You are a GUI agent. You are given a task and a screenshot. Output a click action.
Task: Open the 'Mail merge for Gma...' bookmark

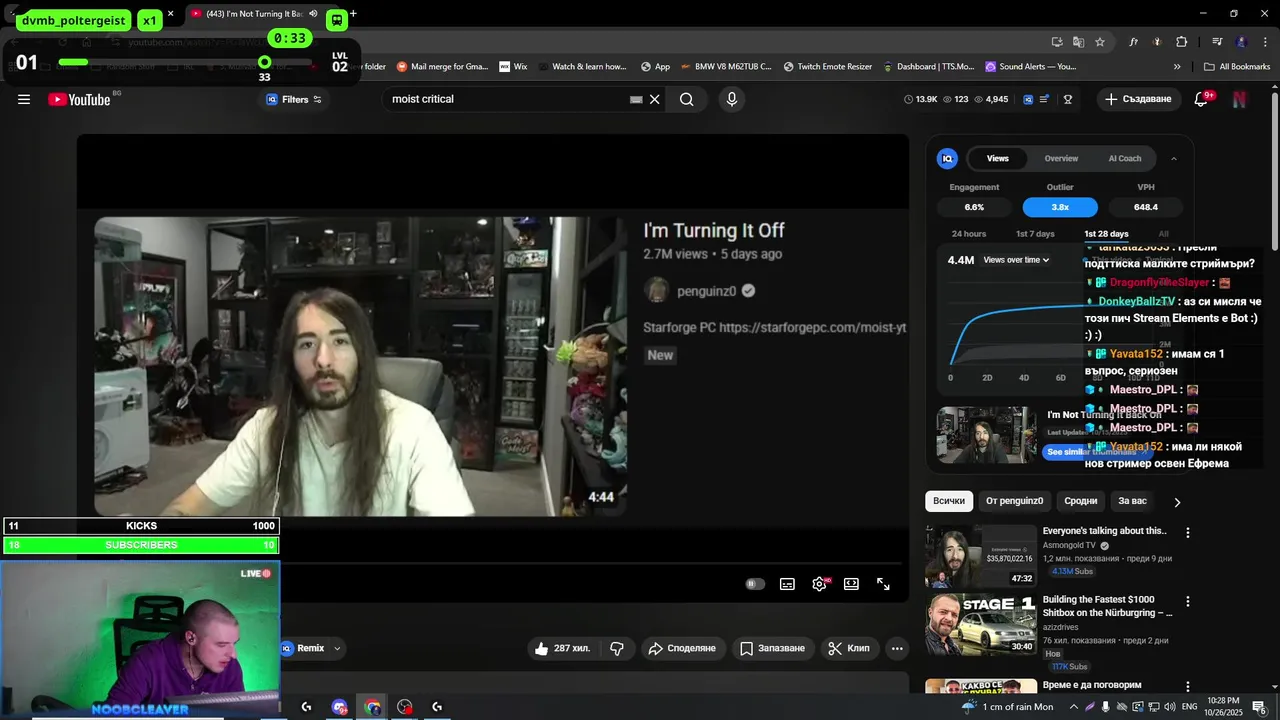(x=442, y=67)
